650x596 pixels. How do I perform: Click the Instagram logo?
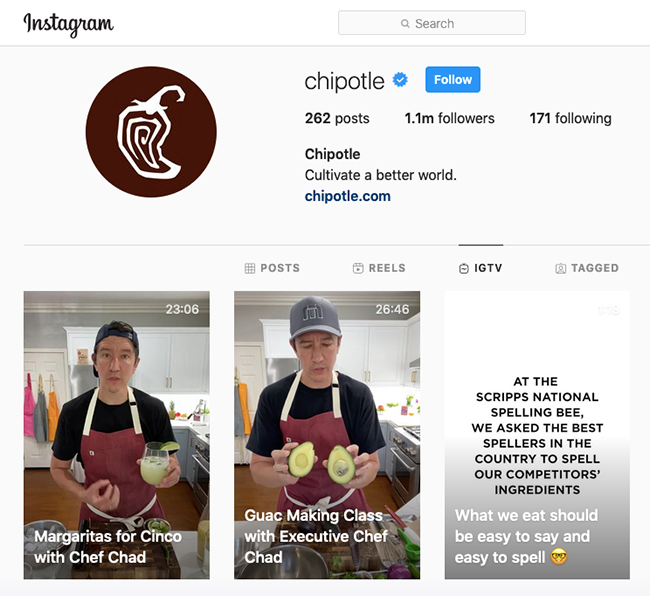(68, 24)
